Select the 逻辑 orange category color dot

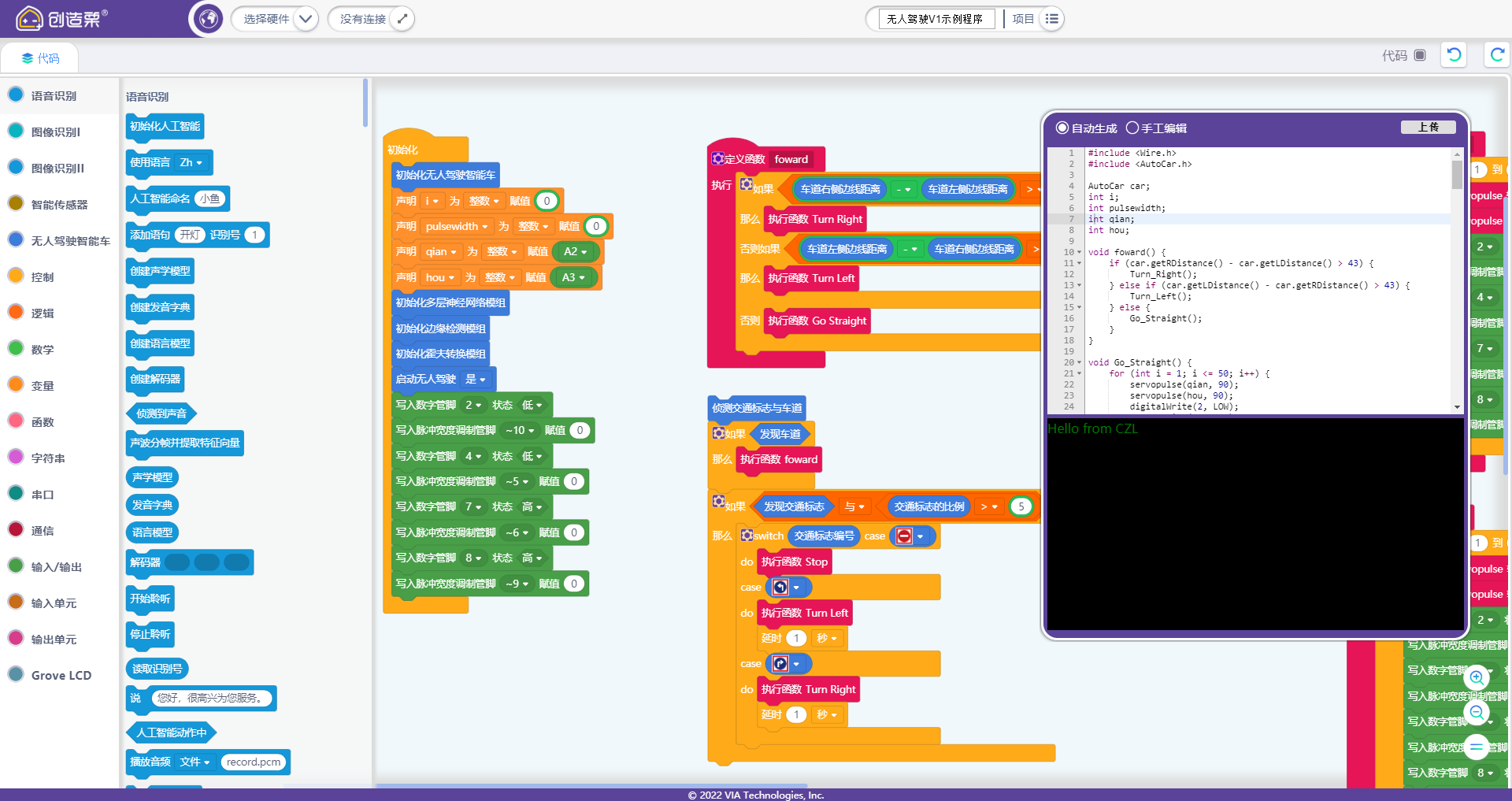coord(15,313)
